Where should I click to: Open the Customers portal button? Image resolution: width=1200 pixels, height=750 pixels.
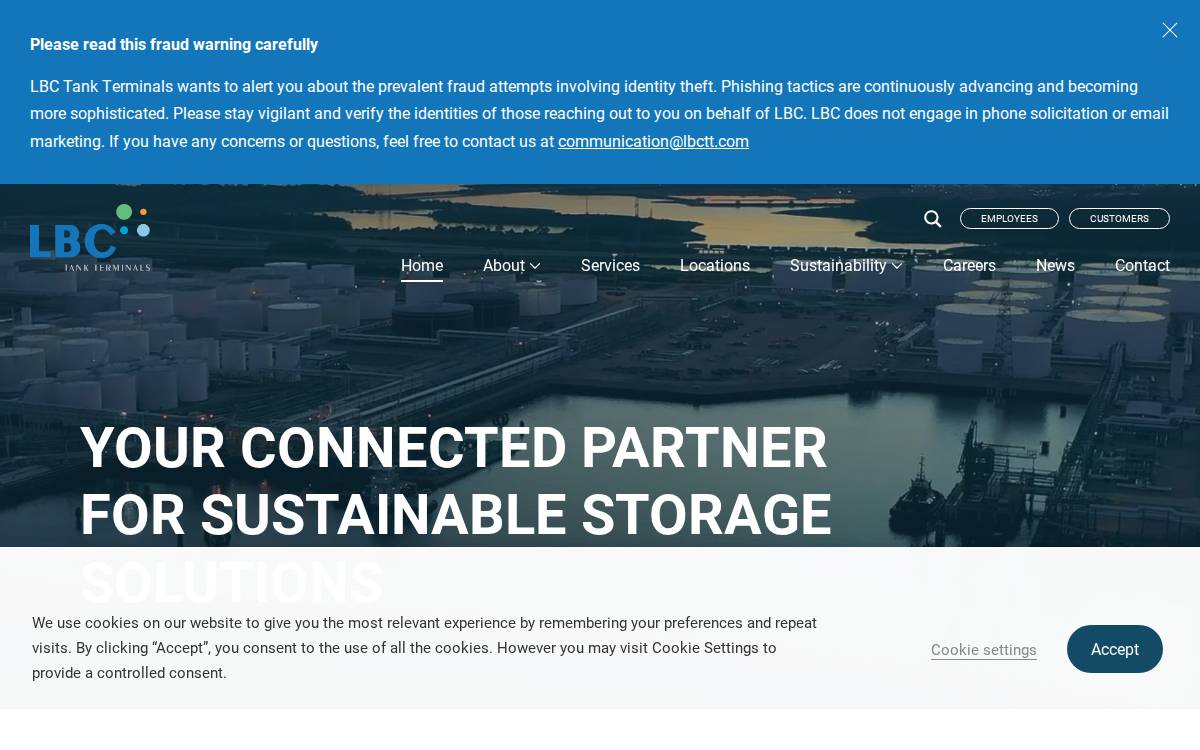point(1119,219)
